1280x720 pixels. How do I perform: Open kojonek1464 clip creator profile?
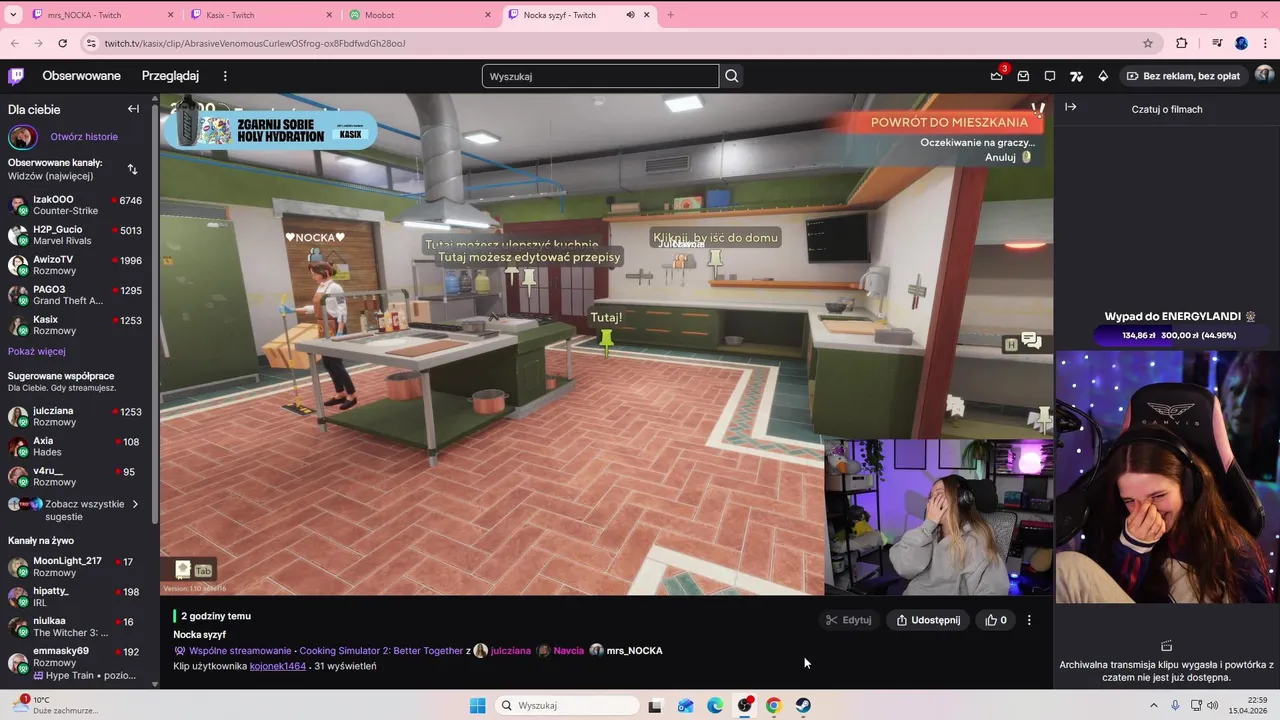click(278, 666)
